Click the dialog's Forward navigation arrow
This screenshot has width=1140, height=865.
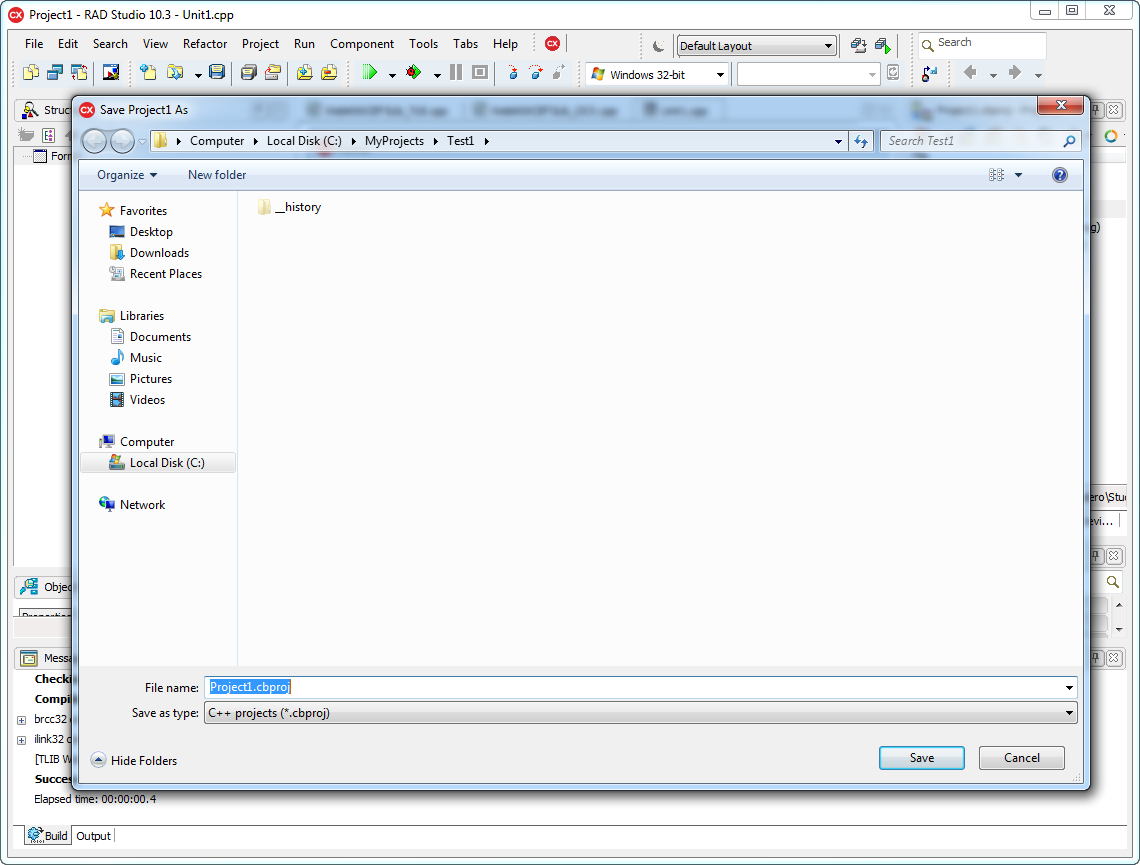122,141
